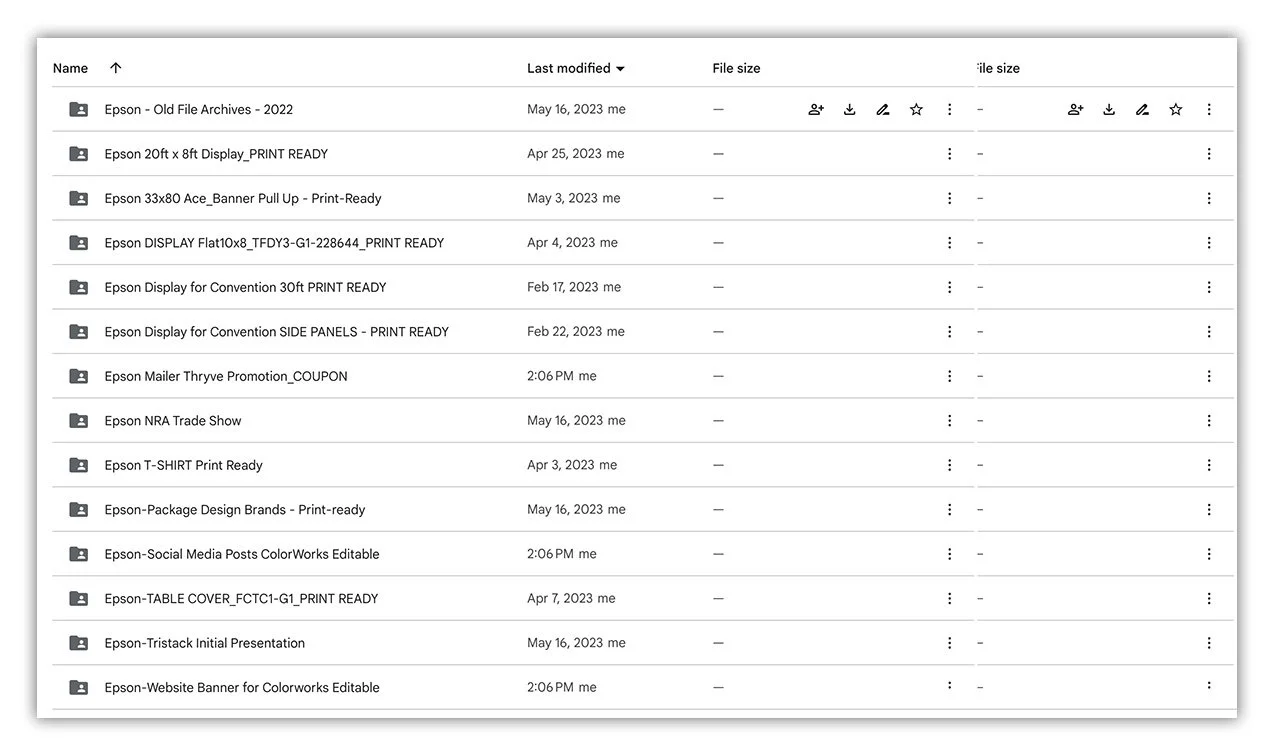
Task: Open far-right three-dot menu for Epson T-SHIRT Print Ready
Action: [x=1209, y=465]
